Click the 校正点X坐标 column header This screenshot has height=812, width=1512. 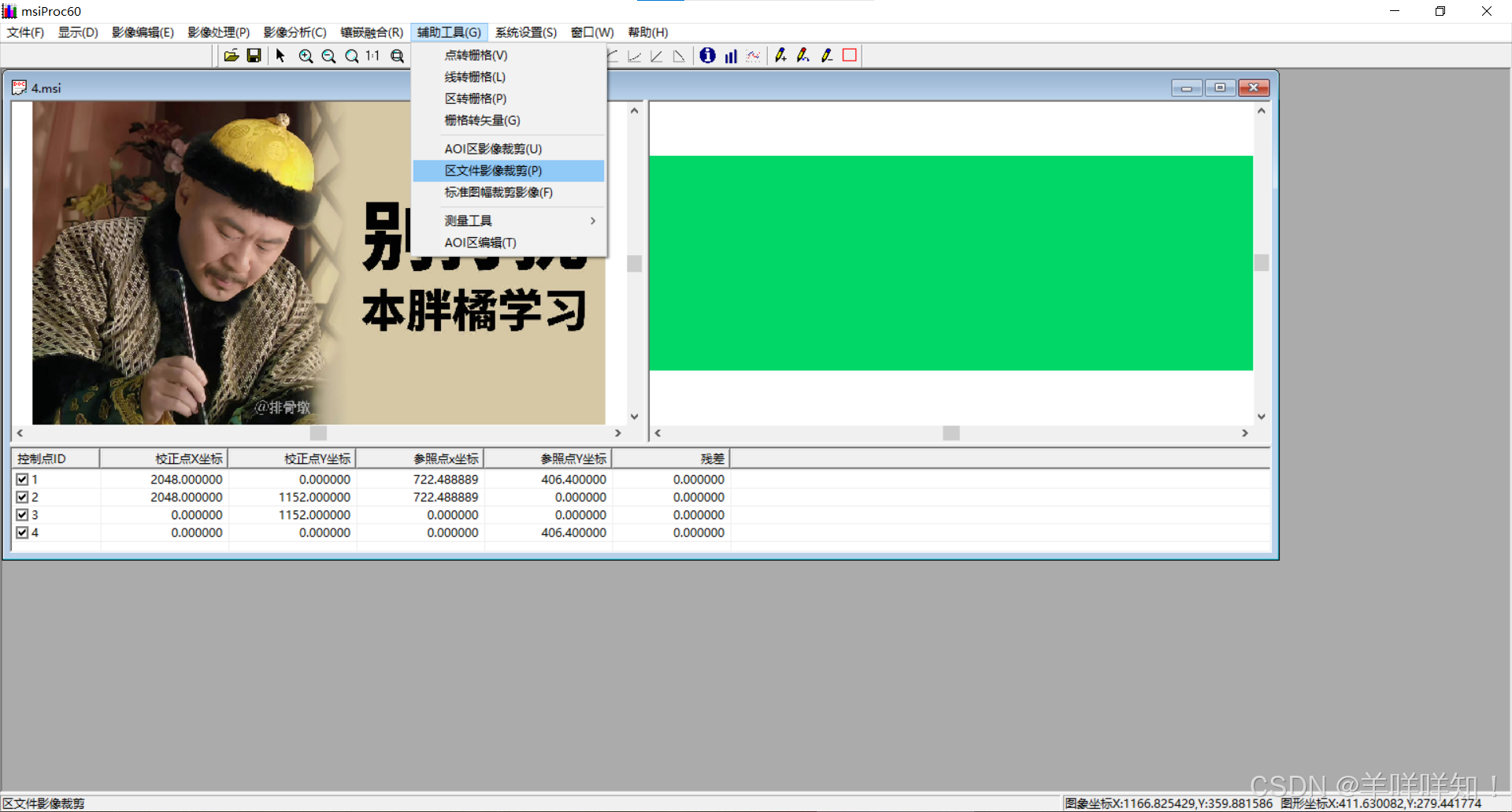(164, 458)
